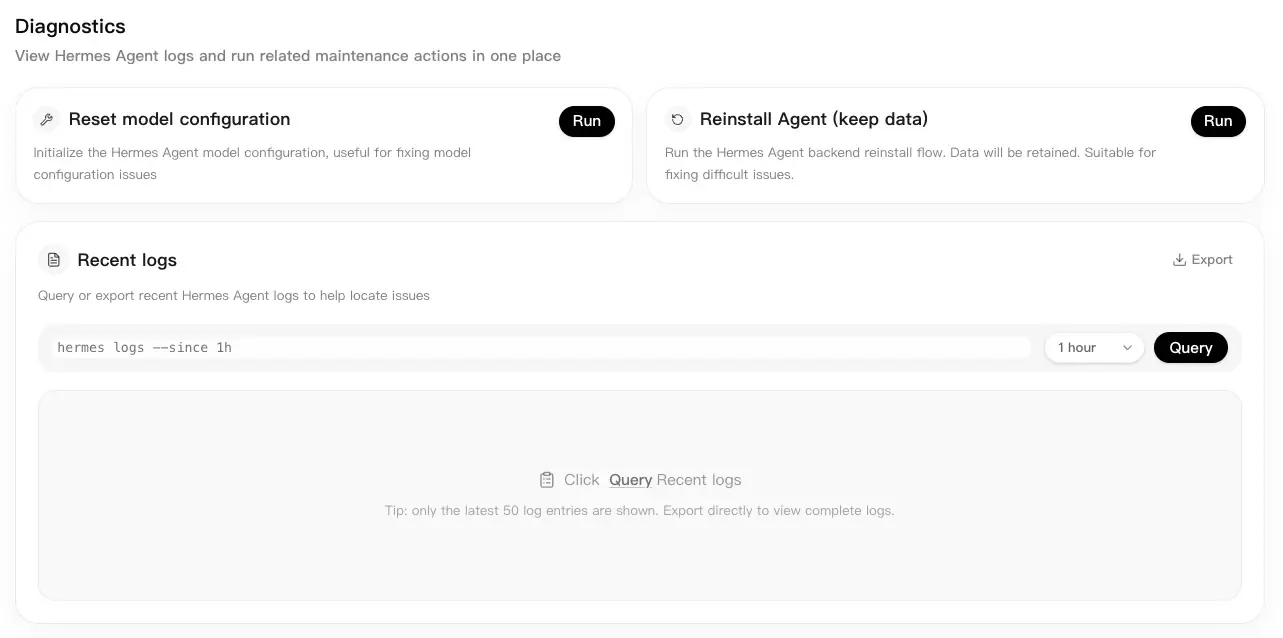Export the recent logs
The width and height of the screenshot is (1283, 638).
tap(1202, 260)
